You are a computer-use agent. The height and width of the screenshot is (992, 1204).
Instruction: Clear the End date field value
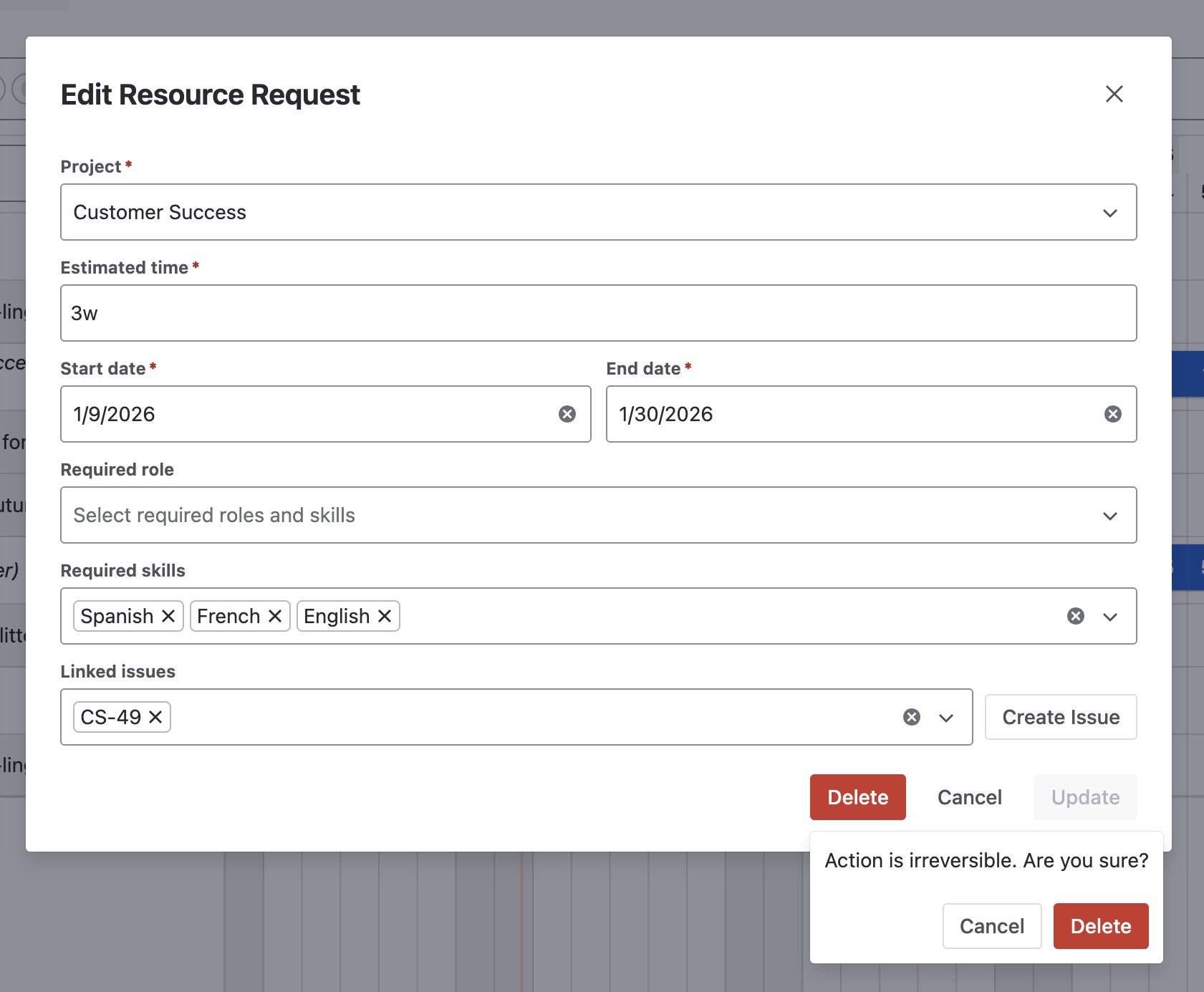(1112, 414)
